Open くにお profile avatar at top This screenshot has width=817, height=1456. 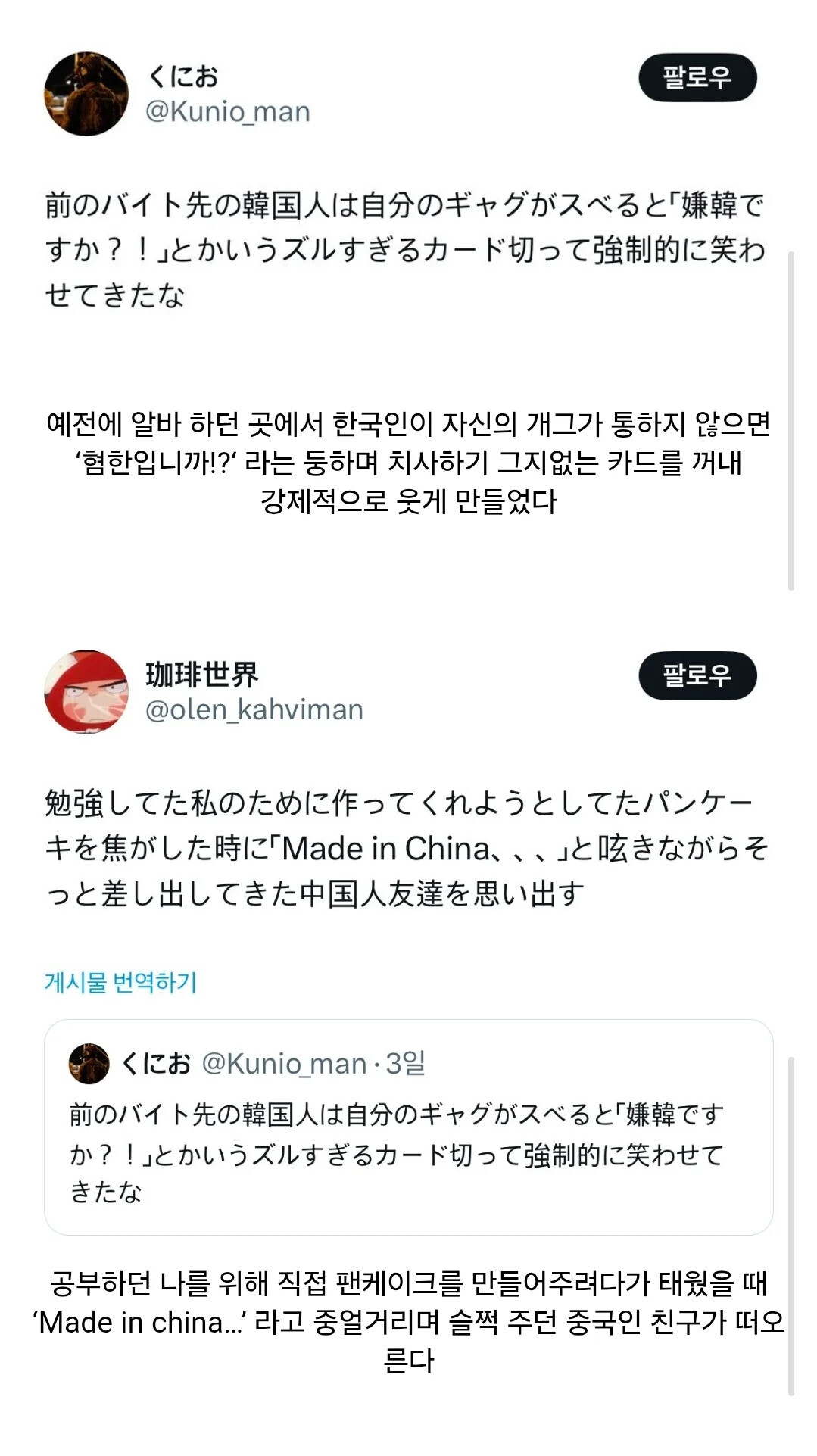click(86, 94)
